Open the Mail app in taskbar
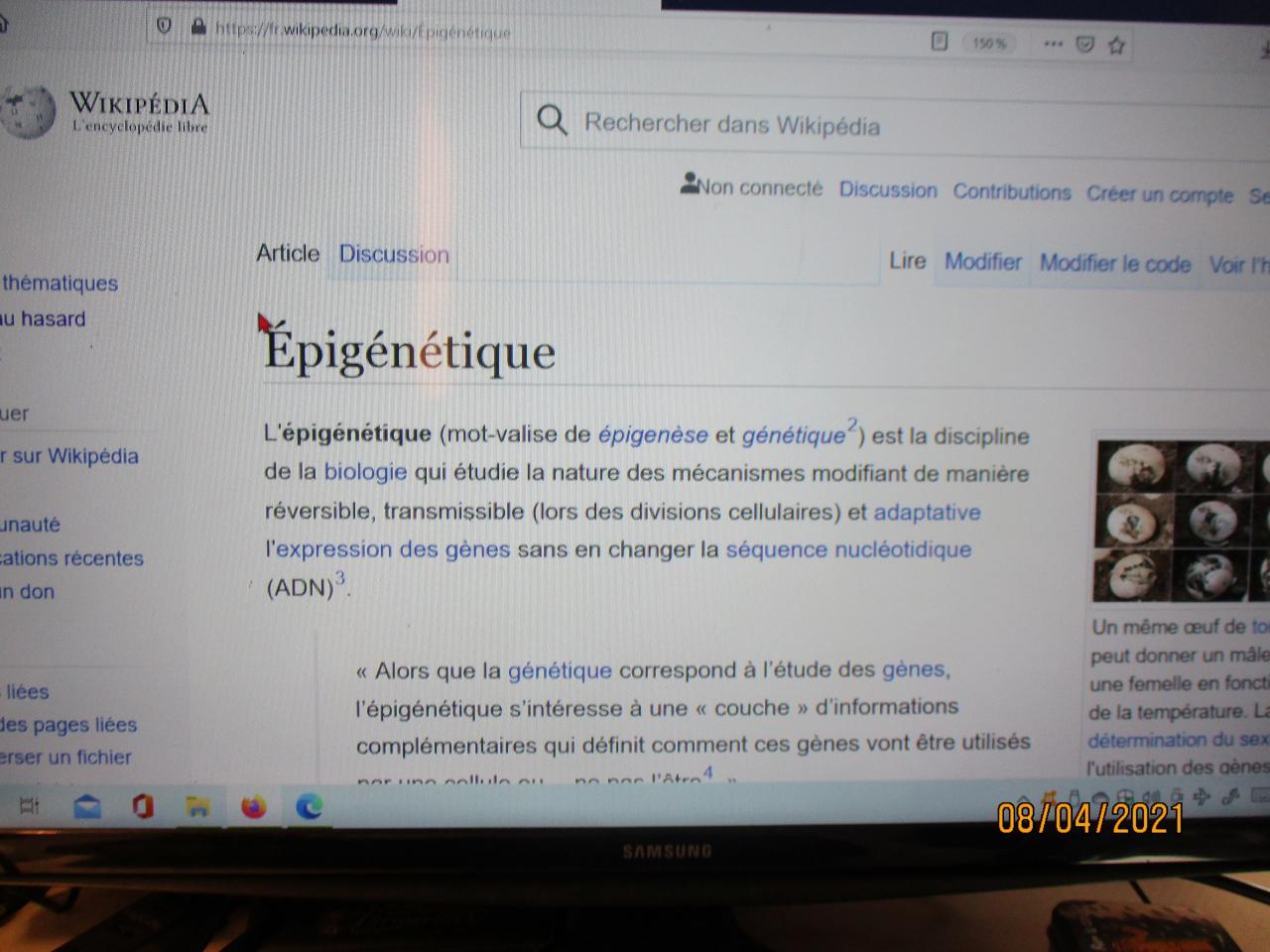 tap(87, 807)
